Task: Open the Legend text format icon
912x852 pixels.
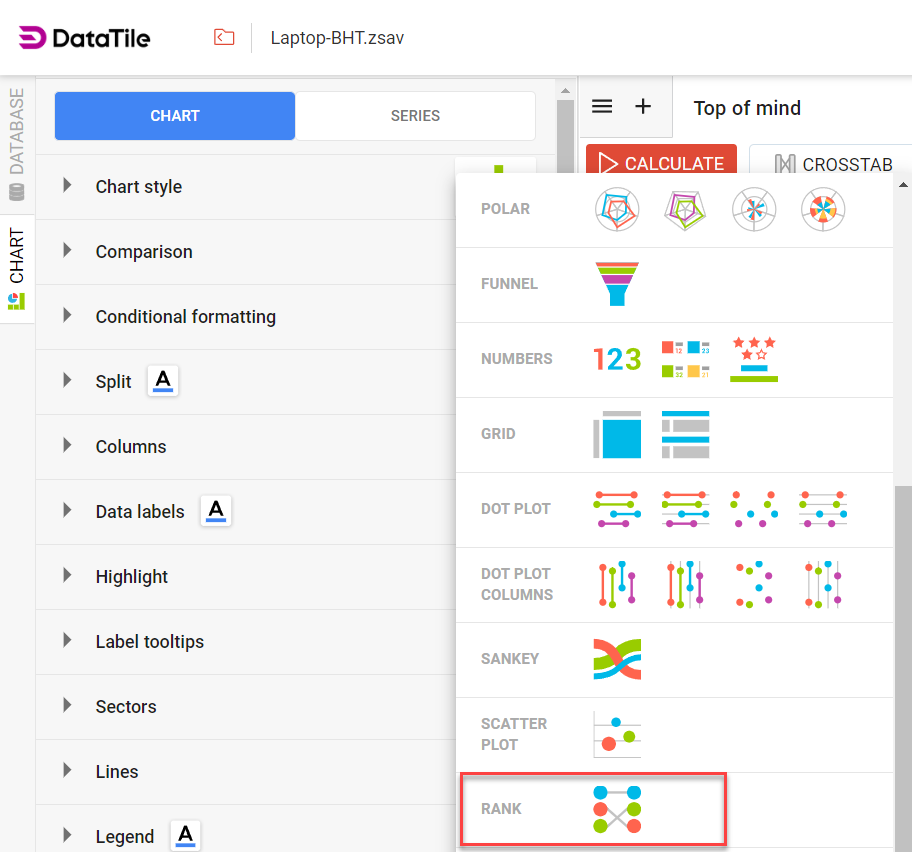Action: [185, 836]
